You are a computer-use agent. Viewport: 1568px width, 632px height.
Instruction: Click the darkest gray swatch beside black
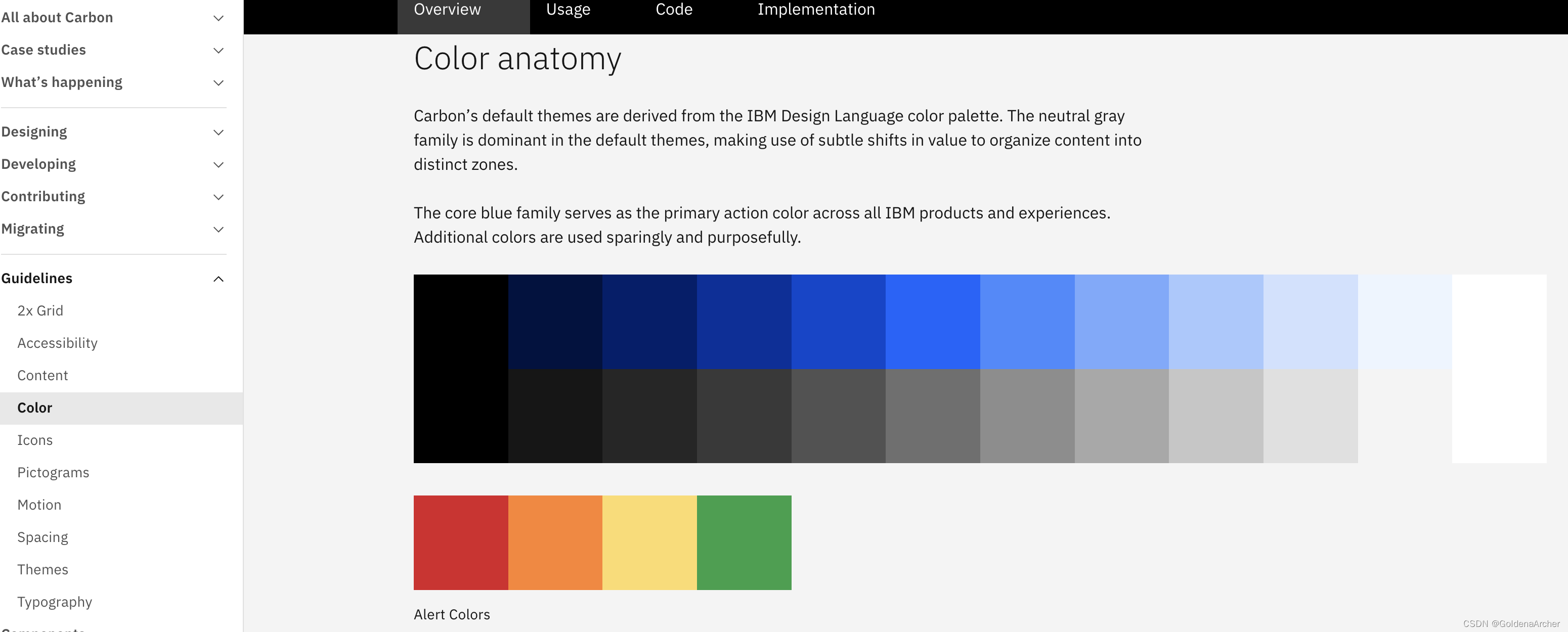point(555,416)
